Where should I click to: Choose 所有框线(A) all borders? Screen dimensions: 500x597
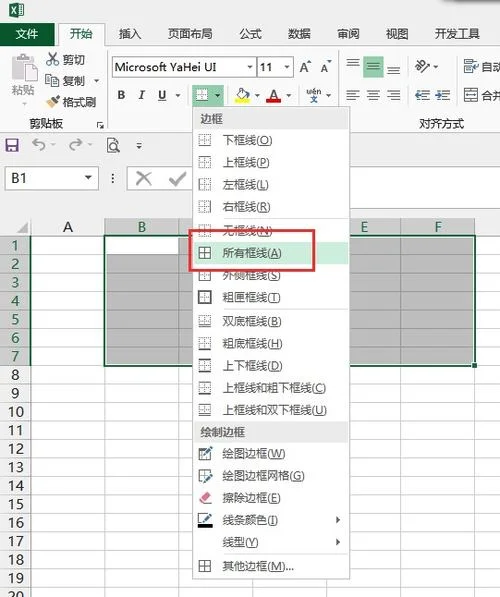pos(271,253)
